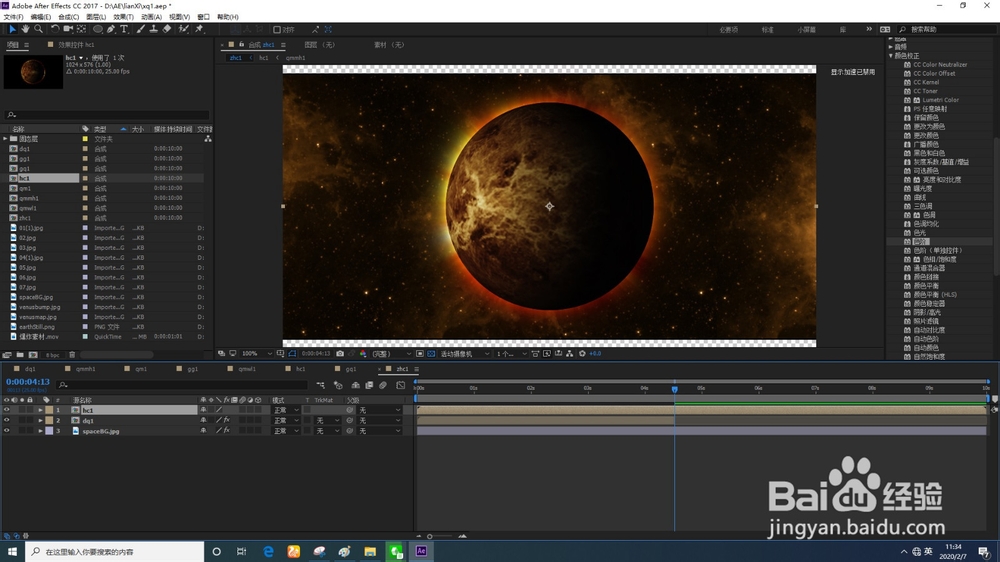This screenshot has width=1000, height=562.
Task: Open the 文件(F) menu
Action: pyautogui.click(x=13, y=17)
